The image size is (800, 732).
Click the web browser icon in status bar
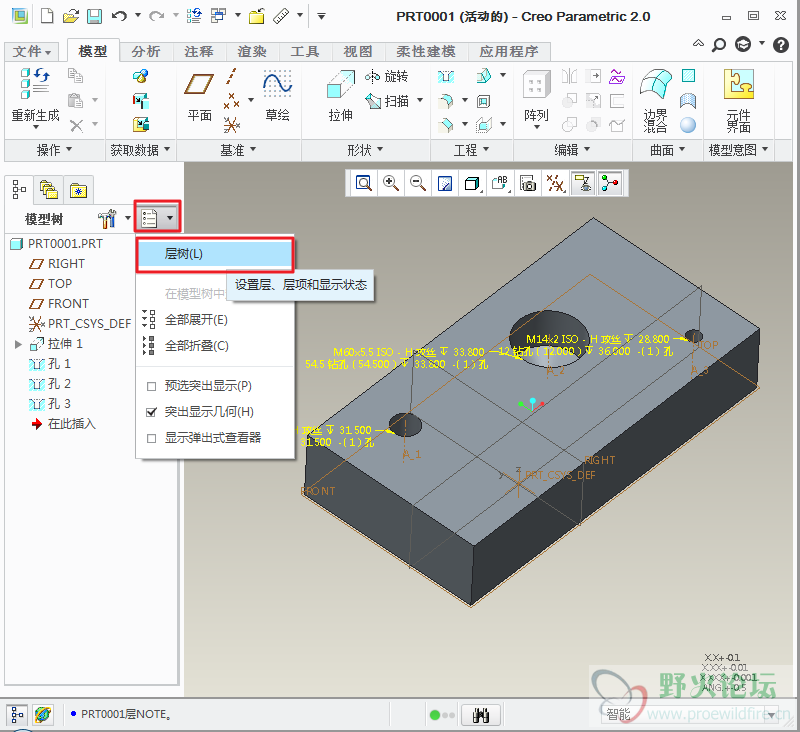pyautogui.click(x=43, y=715)
